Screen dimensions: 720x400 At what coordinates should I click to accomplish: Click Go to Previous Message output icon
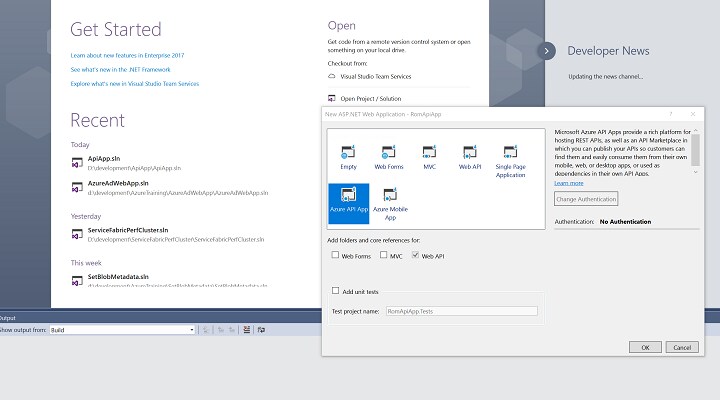click(x=220, y=330)
